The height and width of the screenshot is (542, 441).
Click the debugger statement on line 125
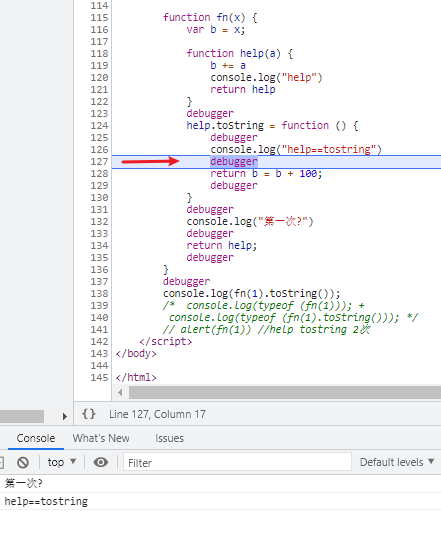(x=234, y=138)
